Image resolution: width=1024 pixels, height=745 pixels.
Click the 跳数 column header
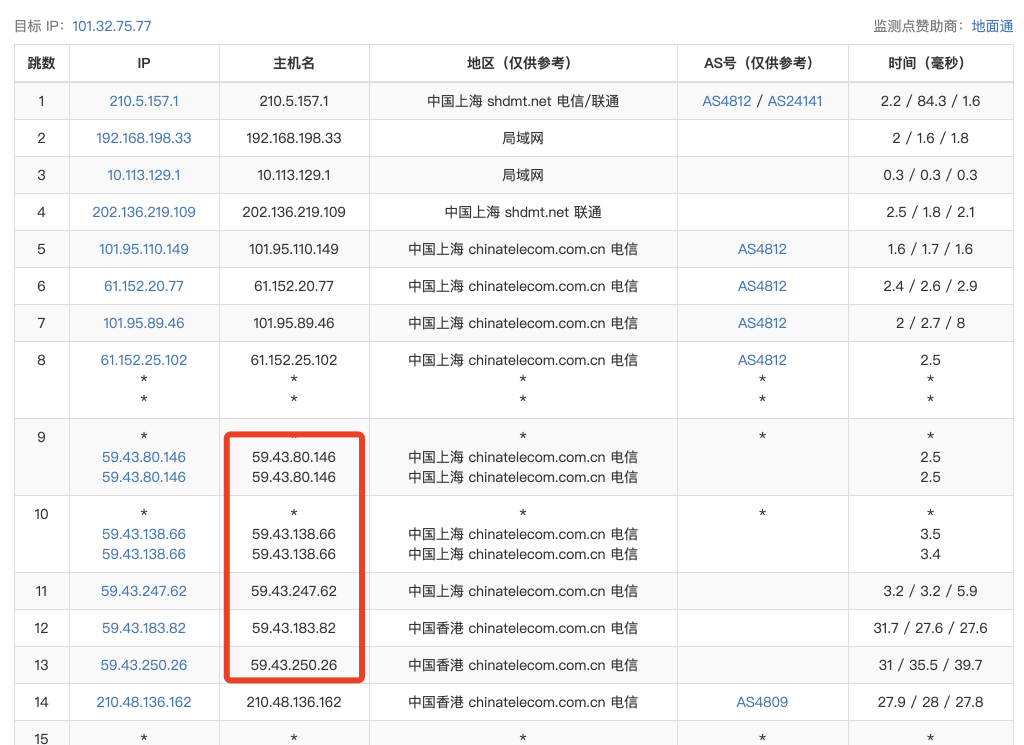(x=41, y=63)
